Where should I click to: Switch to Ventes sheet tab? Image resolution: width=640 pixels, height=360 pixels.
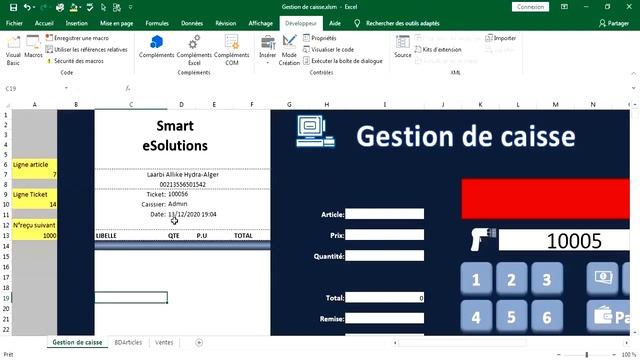tap(164, 342)
